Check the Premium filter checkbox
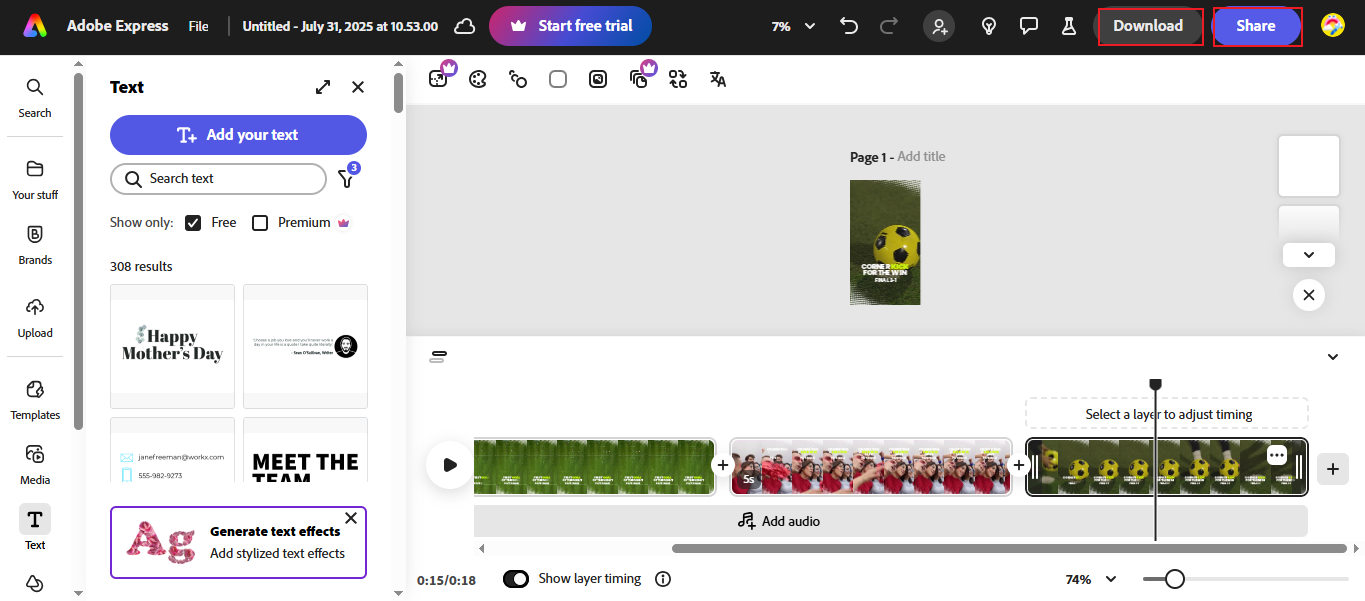This screenshot has width=1365, height=601. pos(260,223)
